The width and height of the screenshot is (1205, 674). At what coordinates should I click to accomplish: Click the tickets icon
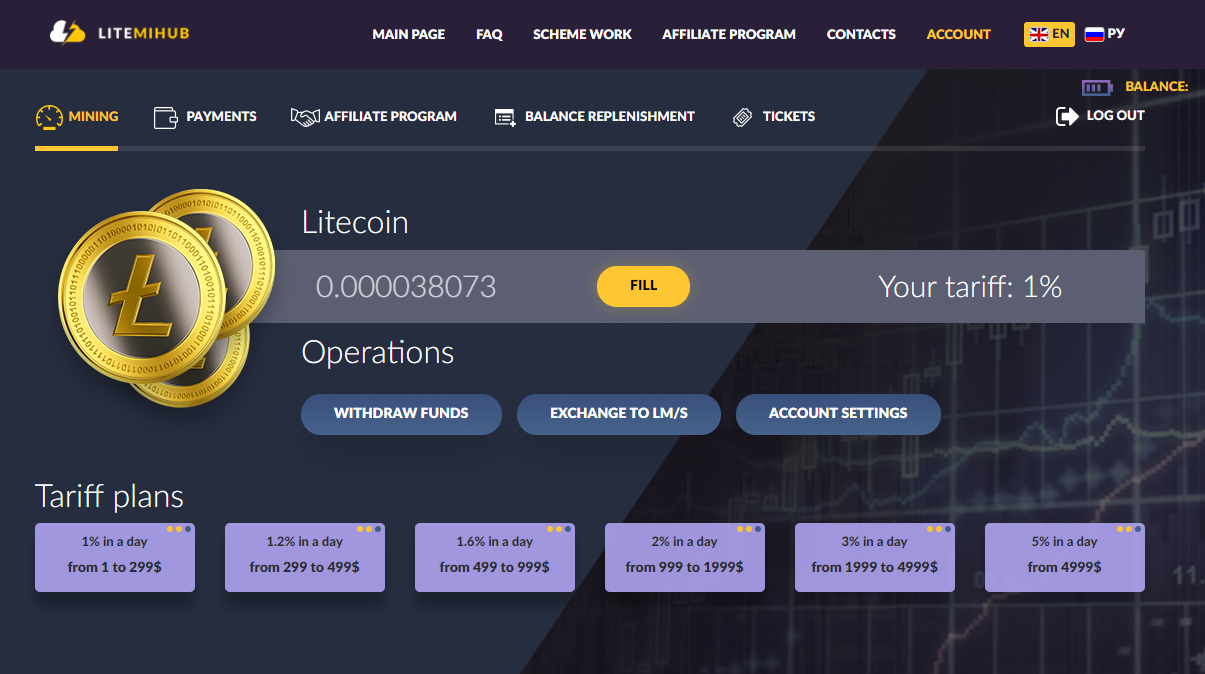click(742, 117)
